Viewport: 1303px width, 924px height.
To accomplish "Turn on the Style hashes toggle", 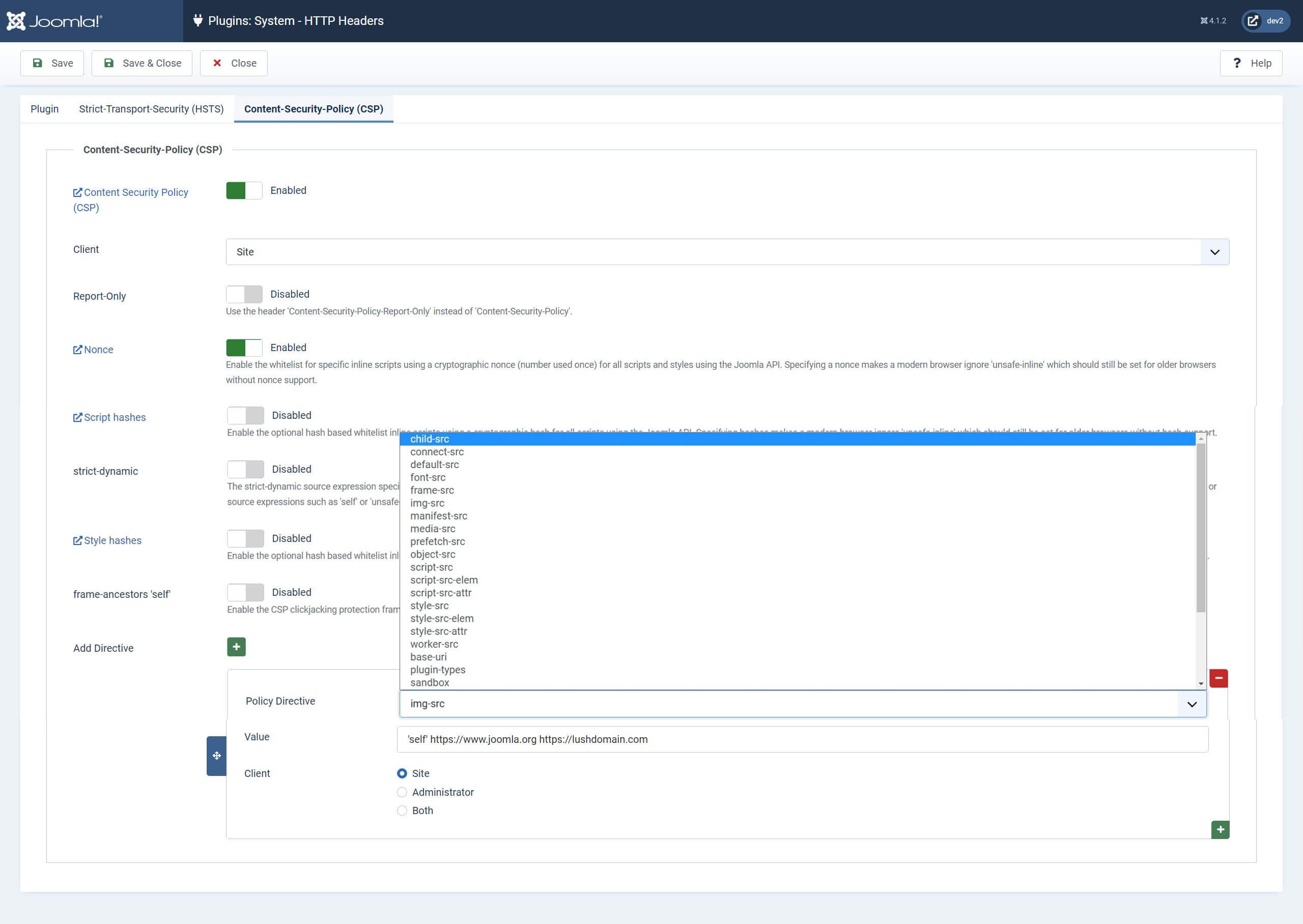I will click(245, 538).
